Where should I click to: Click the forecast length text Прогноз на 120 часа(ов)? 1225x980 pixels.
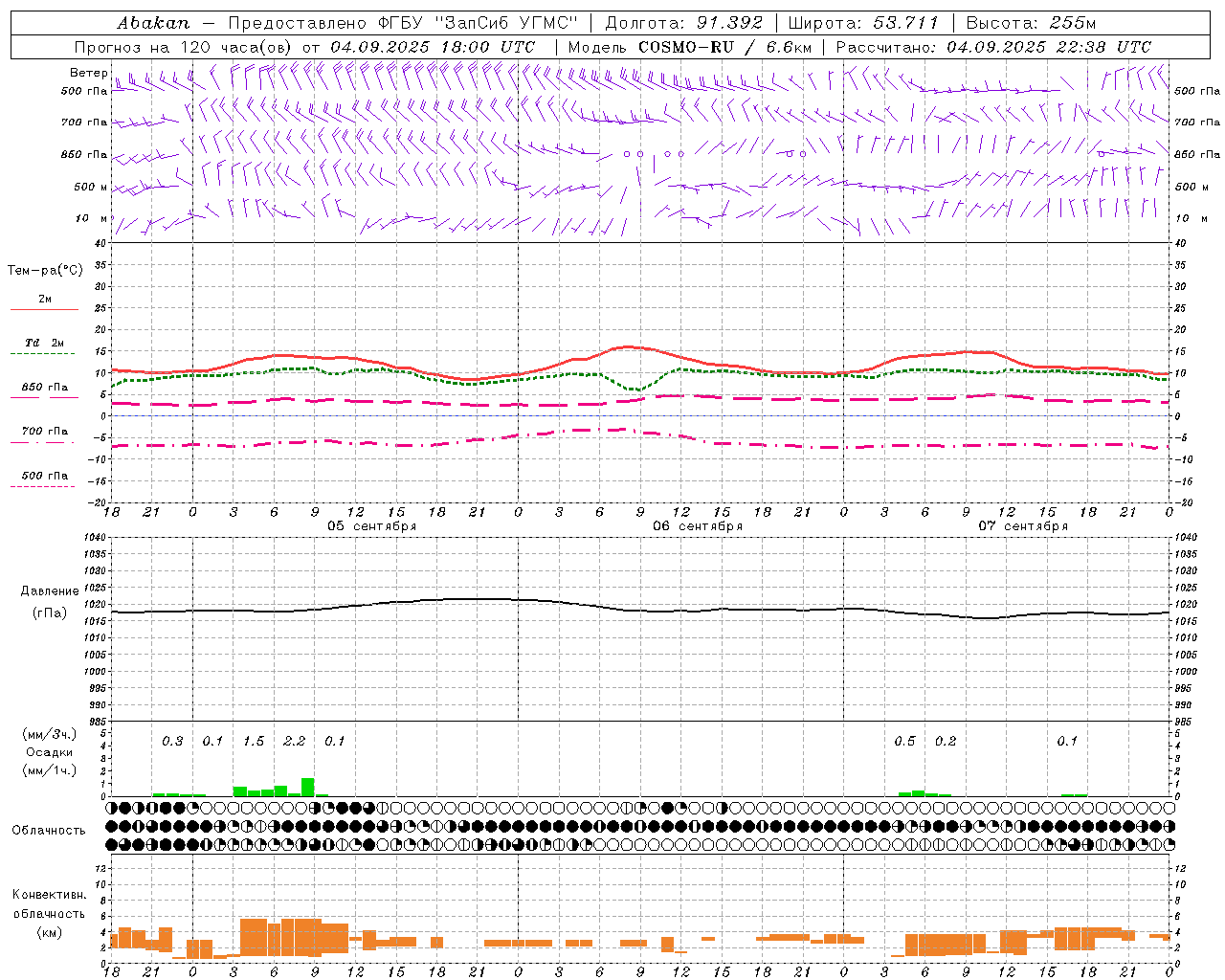[184, 47]
